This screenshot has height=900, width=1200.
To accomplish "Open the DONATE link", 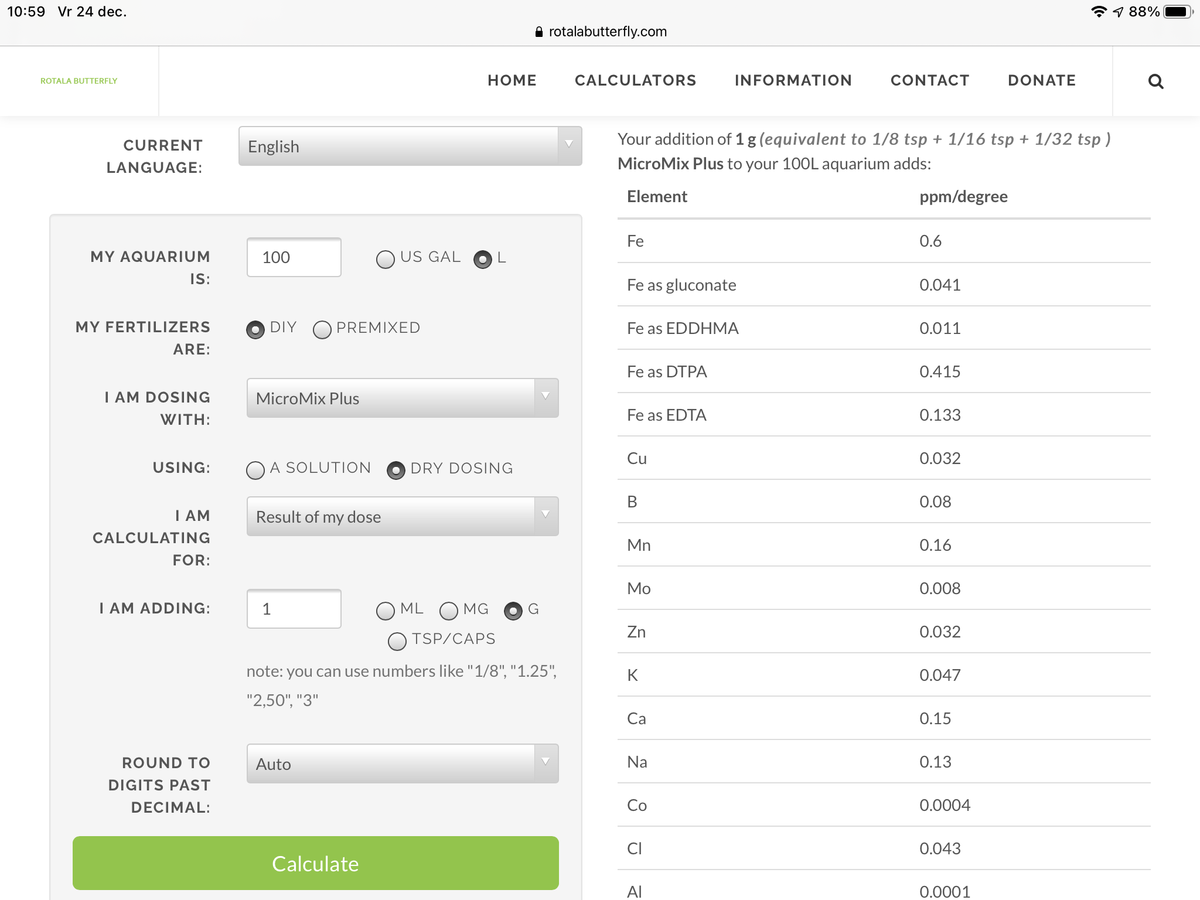I will click(x=1041, y=81).
